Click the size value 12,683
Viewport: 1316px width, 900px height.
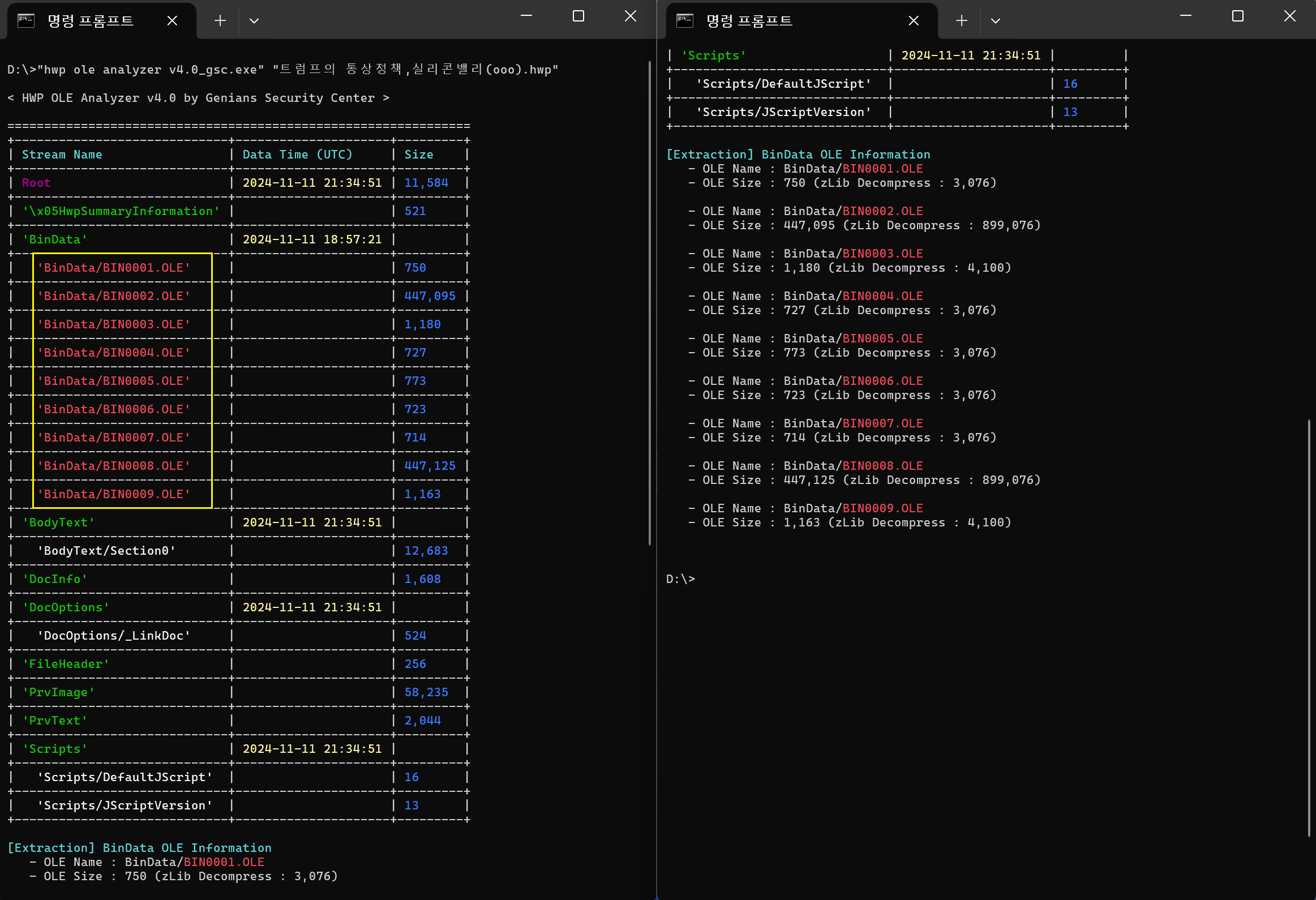point(426,551)
